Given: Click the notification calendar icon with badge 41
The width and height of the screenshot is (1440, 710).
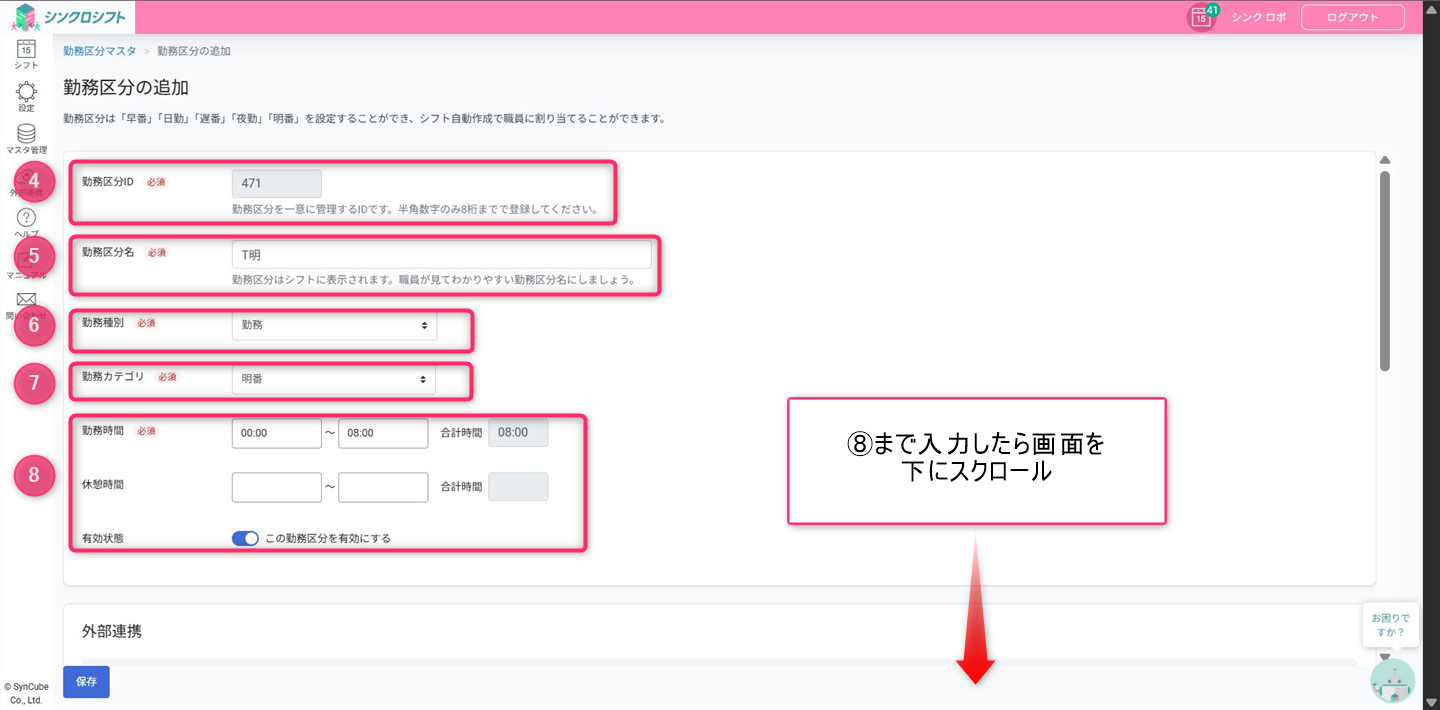Looking at the screenshot, I should pos(1201,17).
